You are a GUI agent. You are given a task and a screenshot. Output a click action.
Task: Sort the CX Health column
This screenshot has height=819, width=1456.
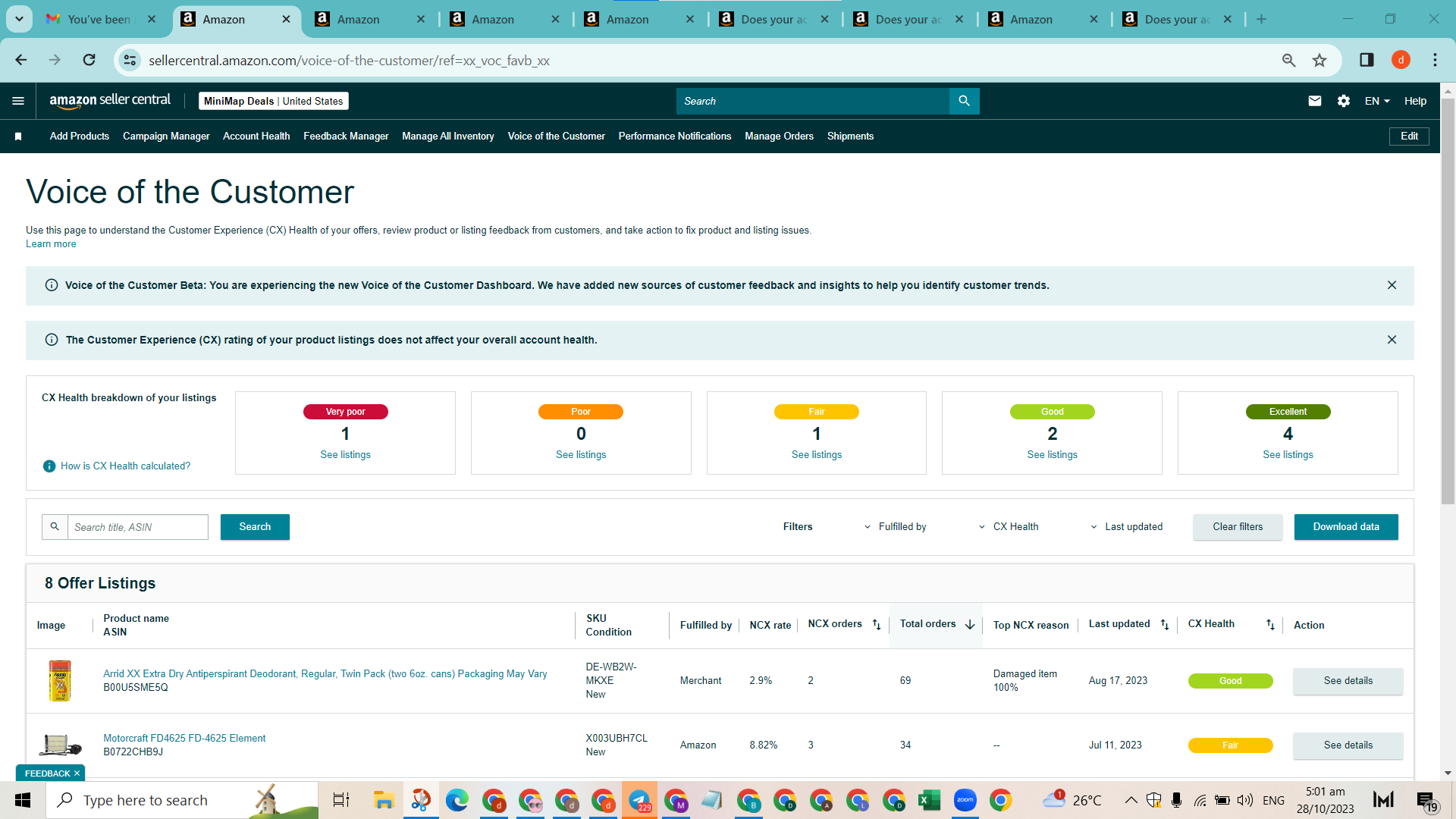coord(1270,625)
